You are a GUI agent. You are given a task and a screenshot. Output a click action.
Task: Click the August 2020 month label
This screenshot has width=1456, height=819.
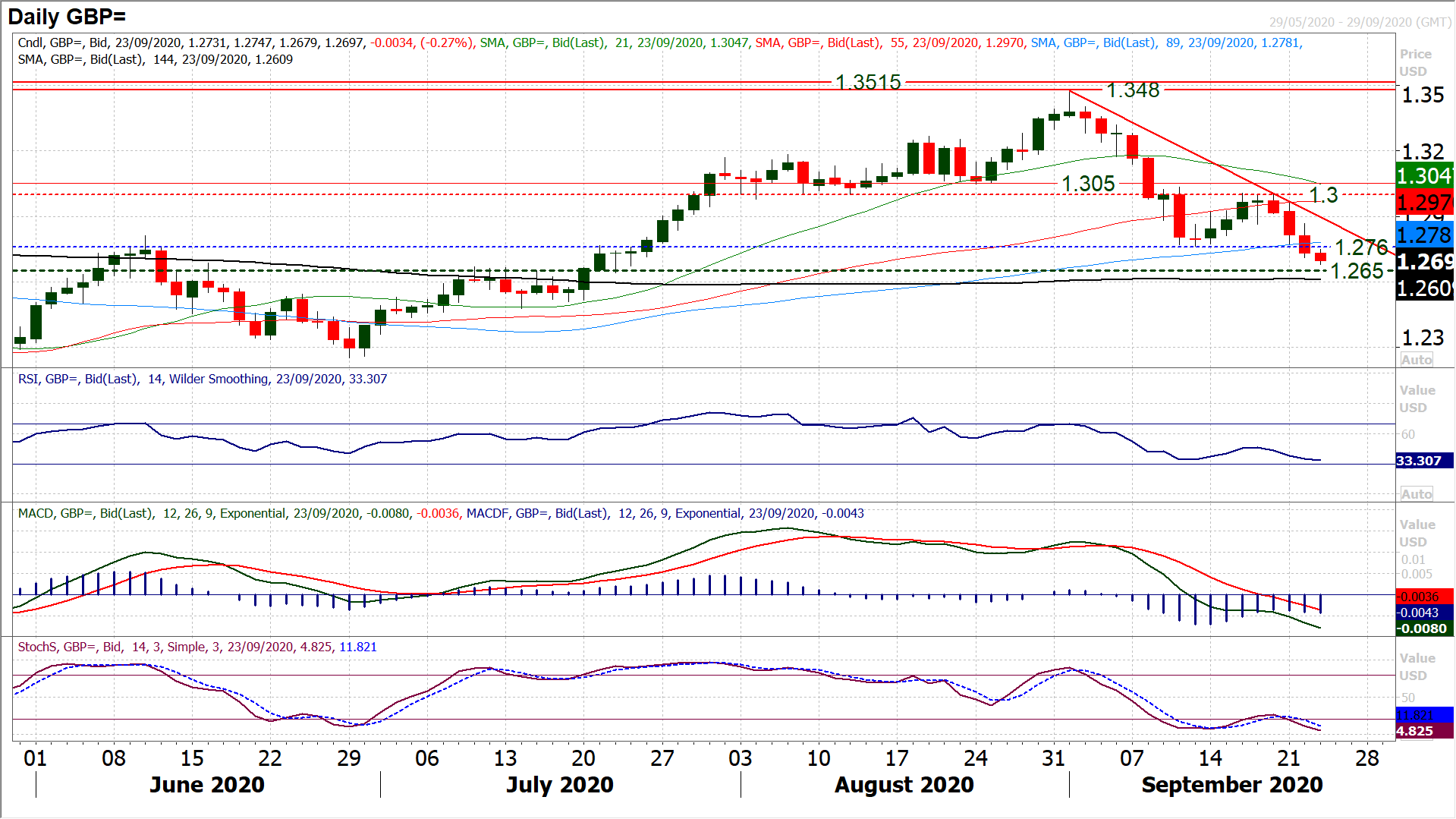point(904,784)
